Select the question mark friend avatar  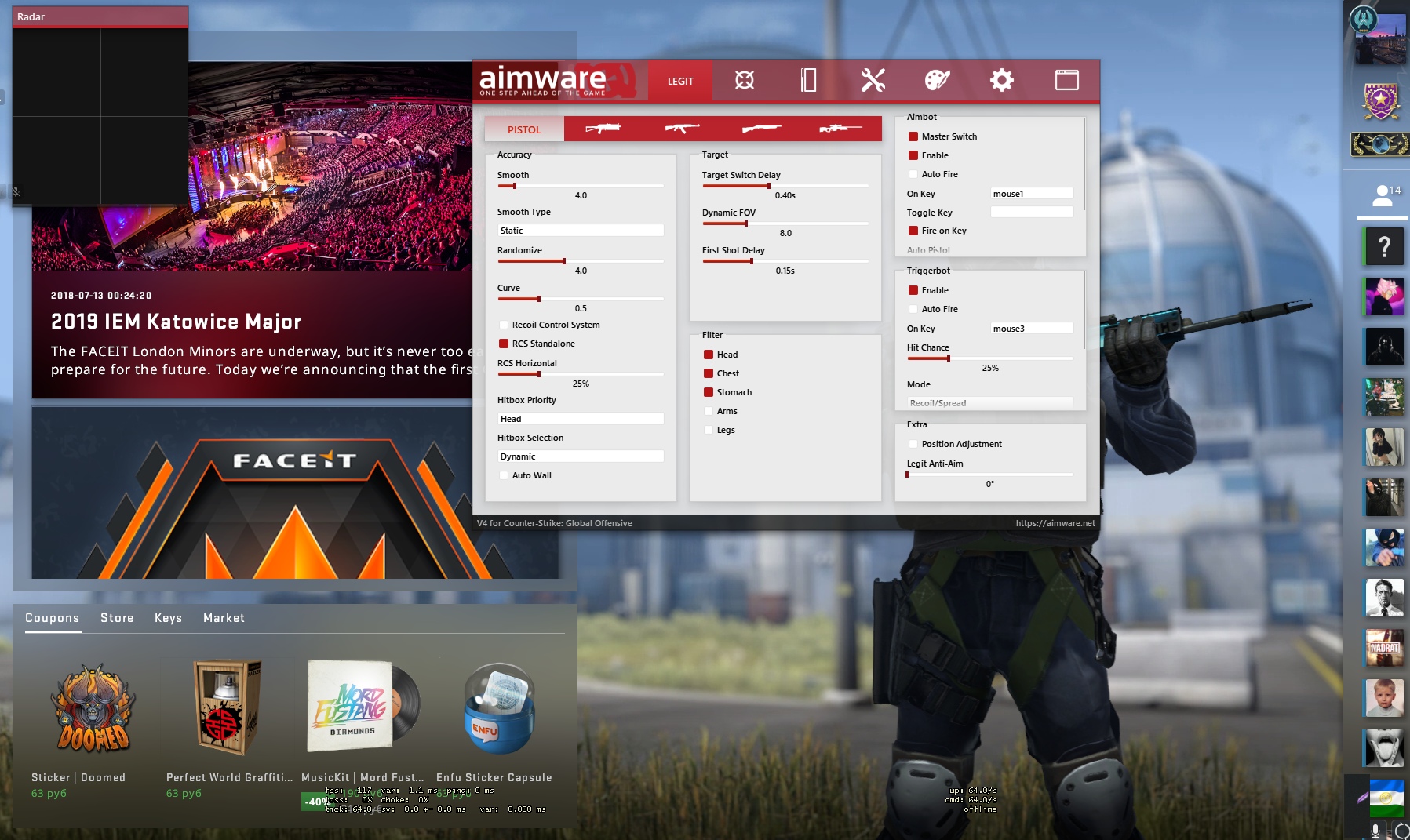(x=1384, y=247)
